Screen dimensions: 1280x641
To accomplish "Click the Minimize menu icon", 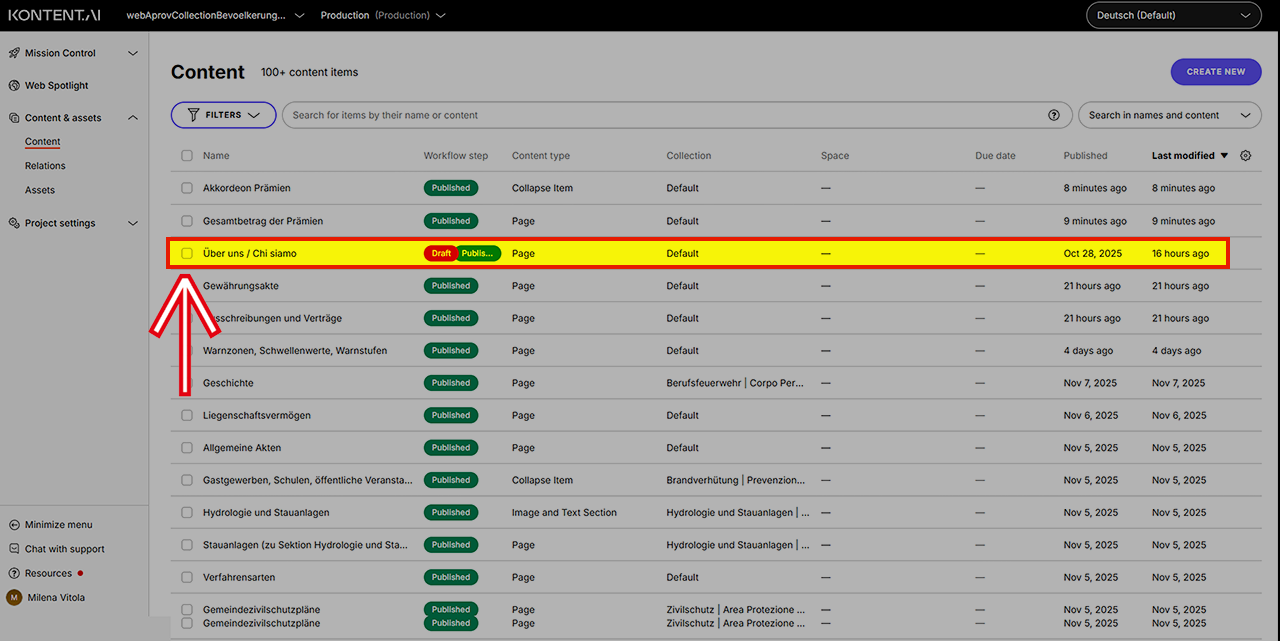I will tap(15, 525).
